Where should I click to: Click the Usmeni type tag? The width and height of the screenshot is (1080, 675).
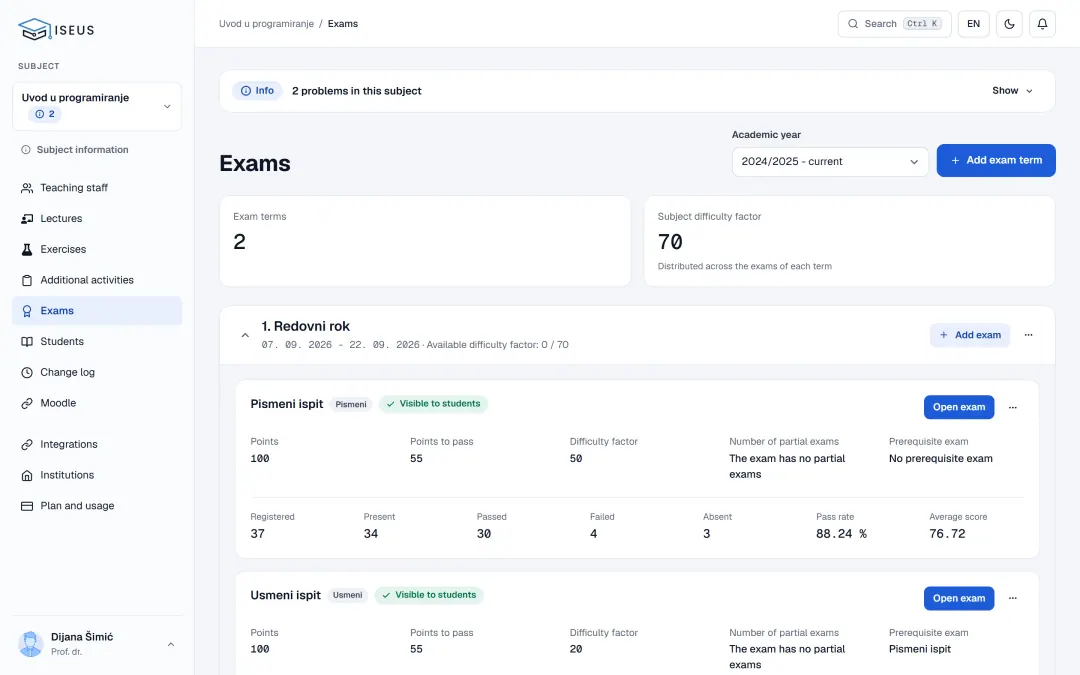pos(347,596)
